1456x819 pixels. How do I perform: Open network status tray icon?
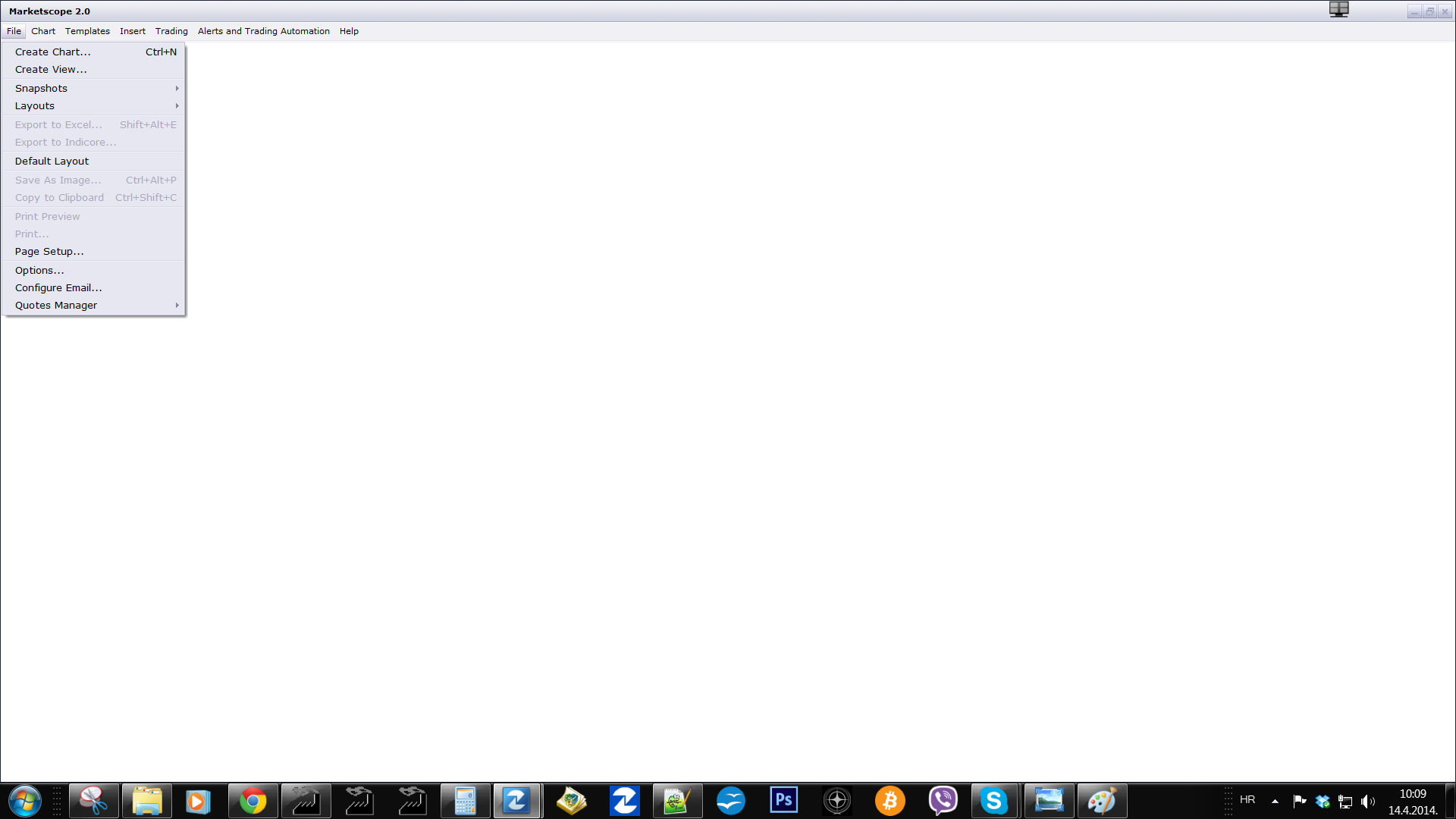[1345, 801]
